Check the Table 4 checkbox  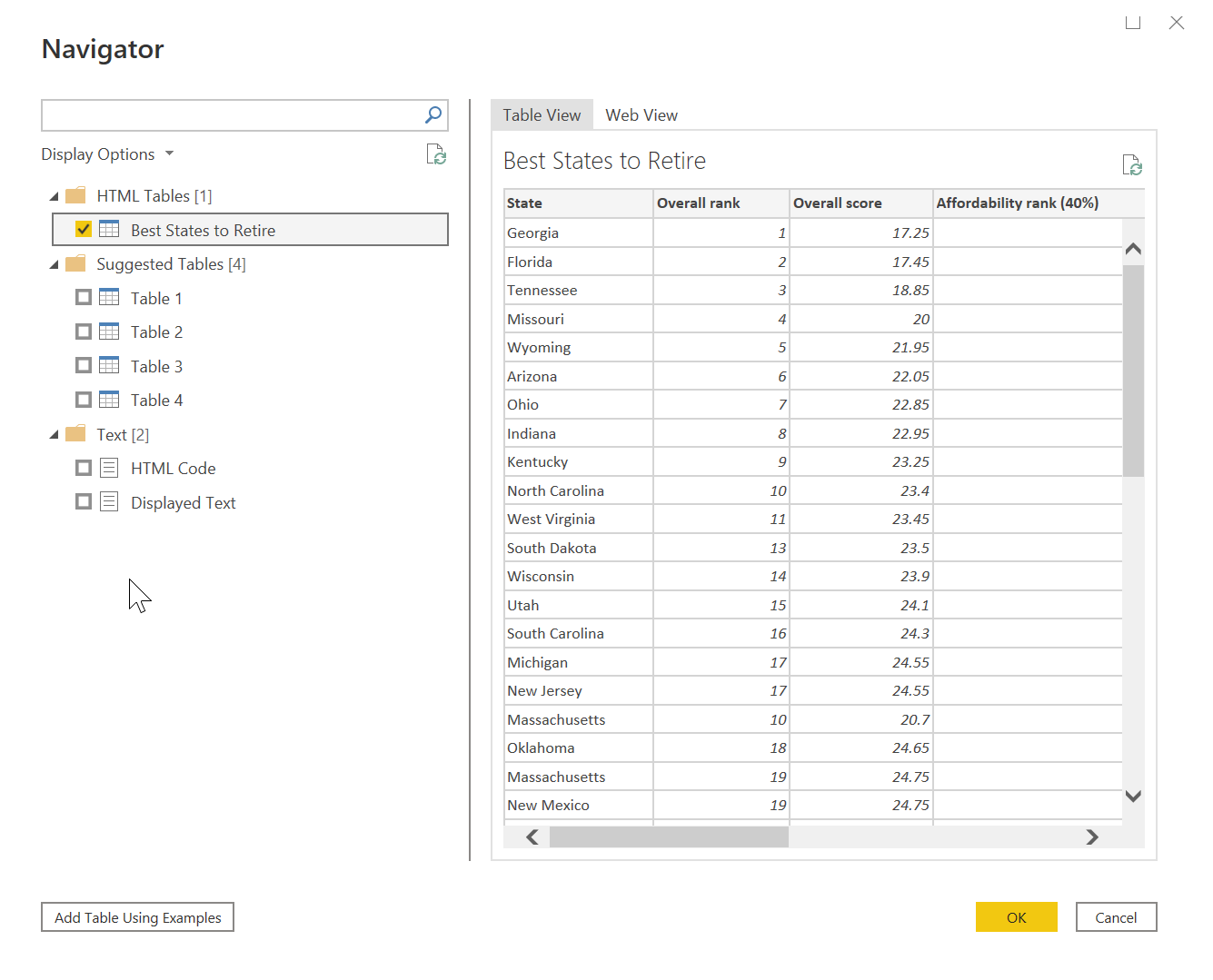84,400
